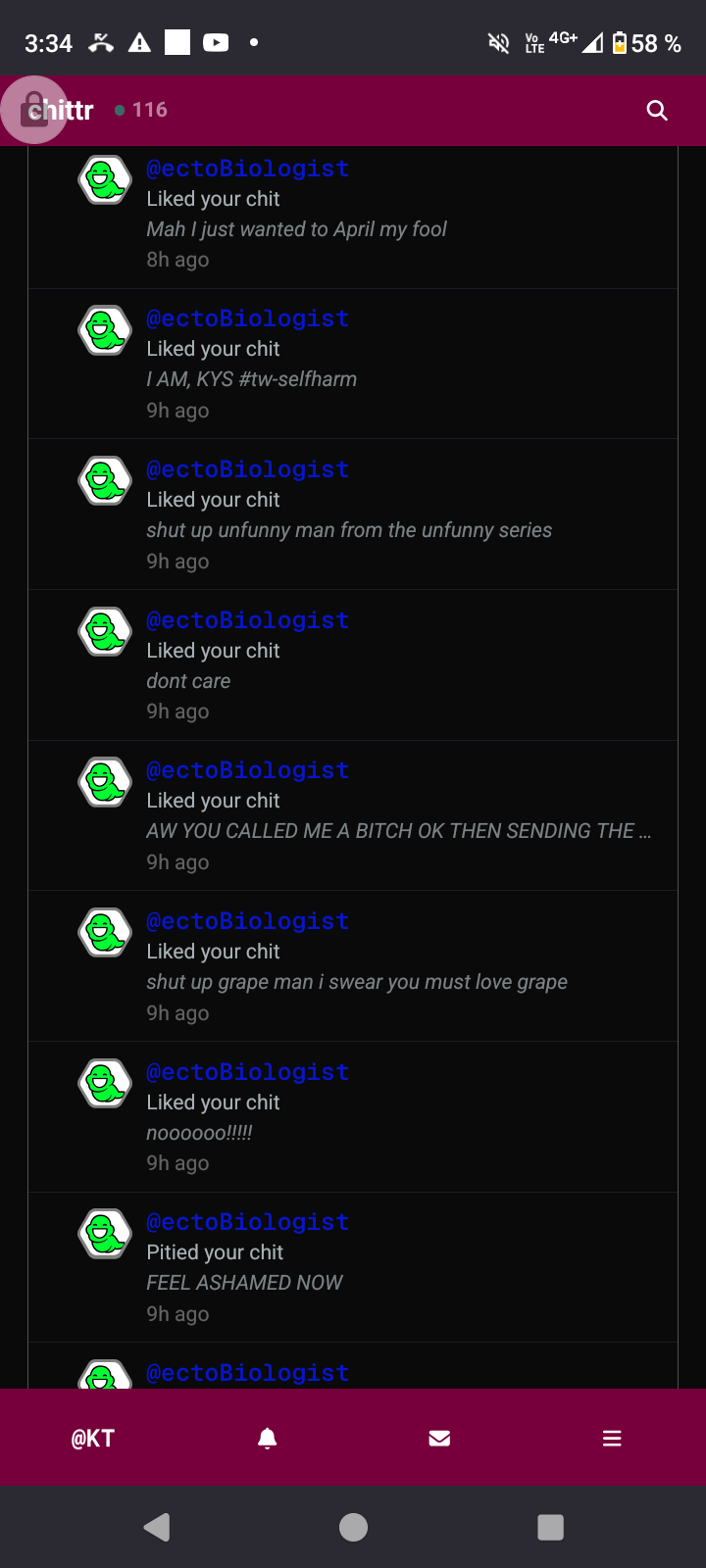This screenshot has height=1568, width=706.
Task: Open the hamburger menu icon
Action: coord(612,1438)
